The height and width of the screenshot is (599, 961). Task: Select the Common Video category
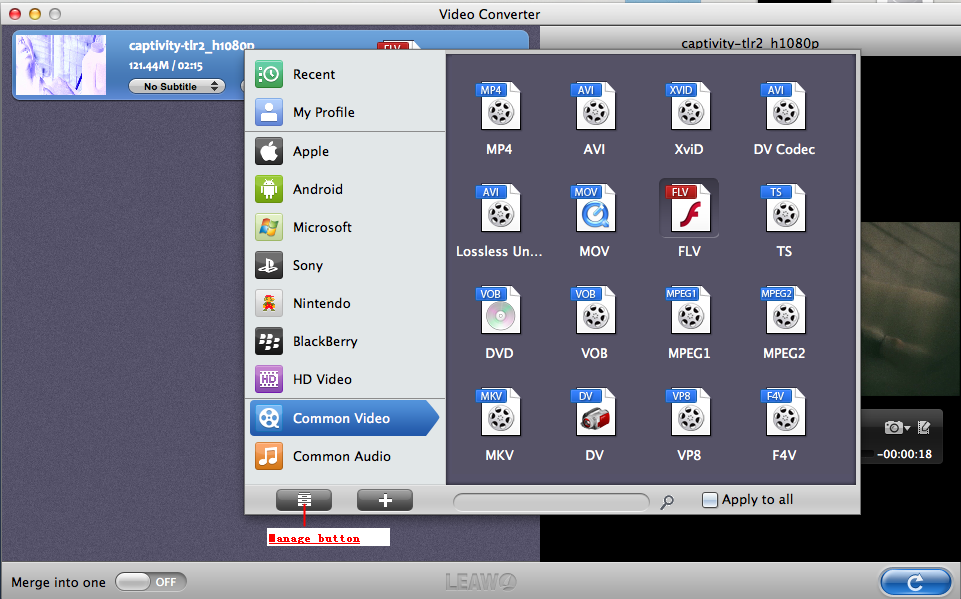point(344,418)
